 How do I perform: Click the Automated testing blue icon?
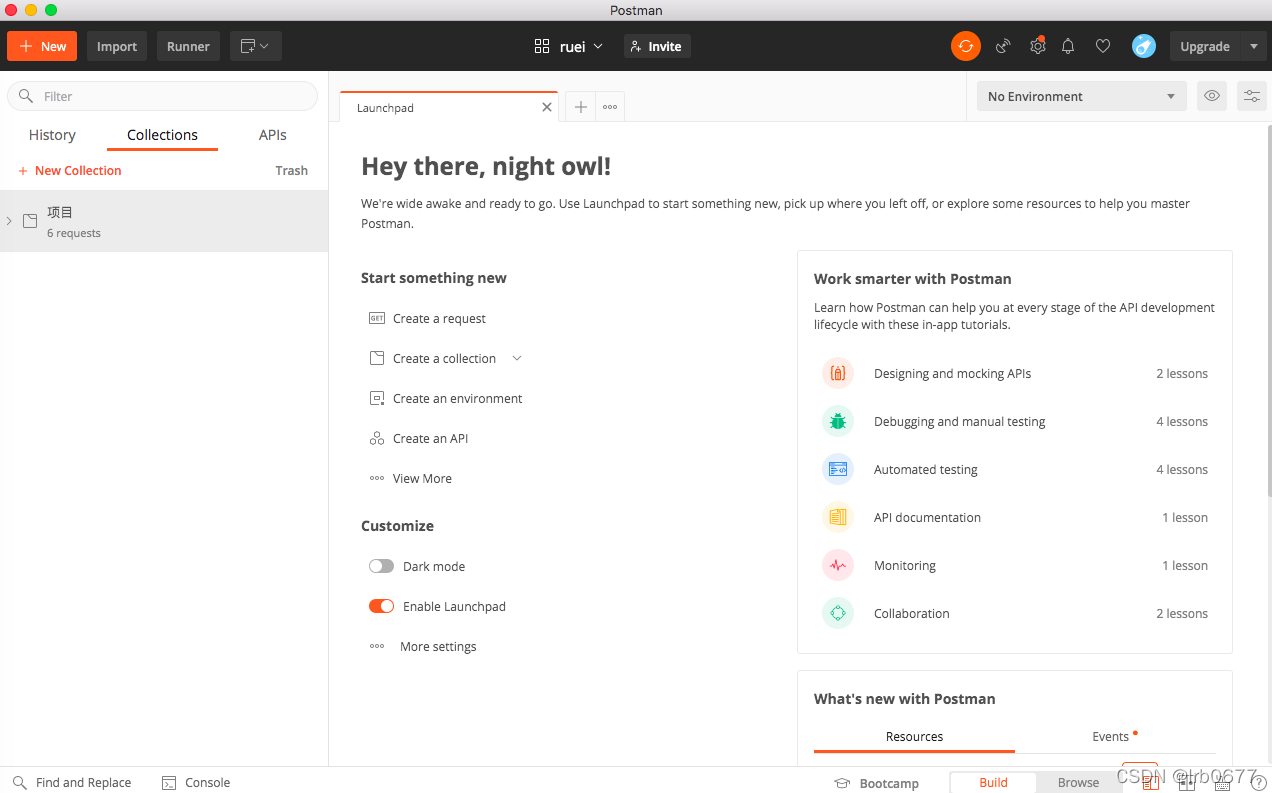coord(838,469)
